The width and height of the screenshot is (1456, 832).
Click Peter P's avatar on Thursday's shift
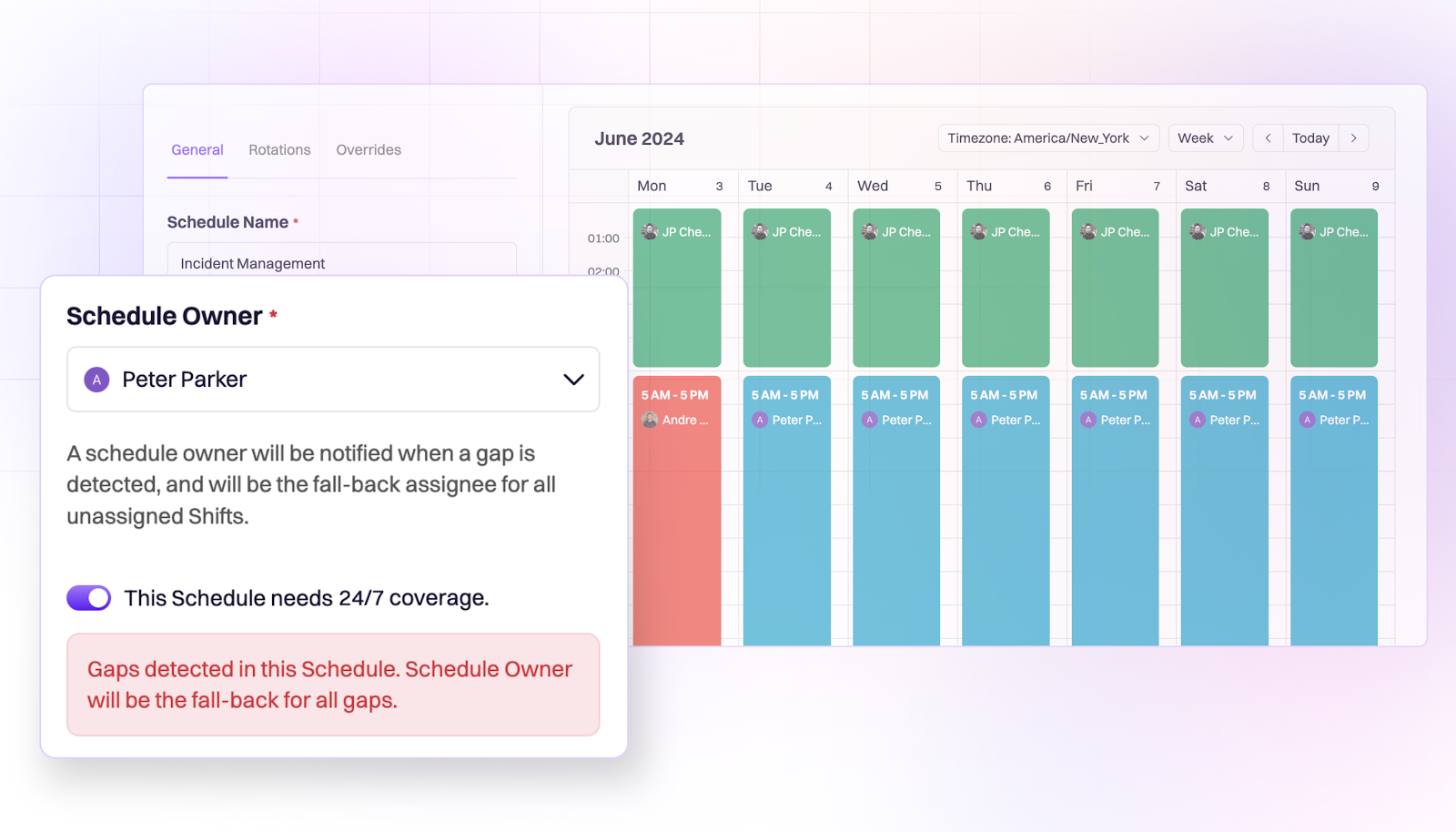click(978, 420)
